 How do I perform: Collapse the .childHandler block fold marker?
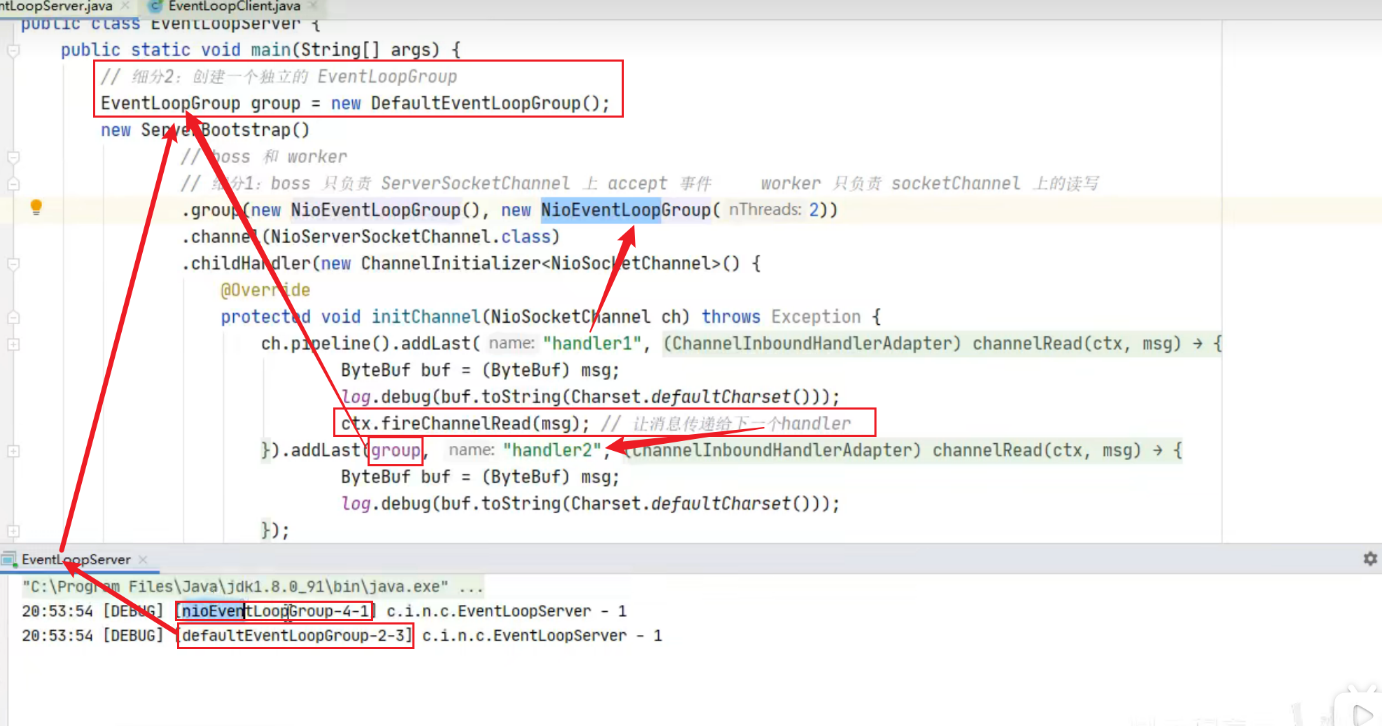tap(13, 264)
